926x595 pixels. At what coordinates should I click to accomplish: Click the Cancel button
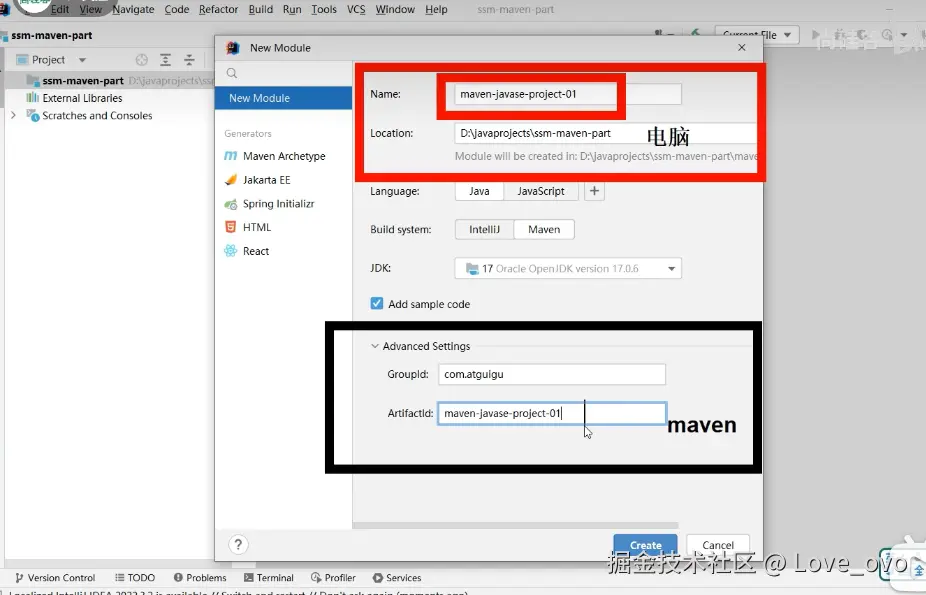tap(718, 545)
